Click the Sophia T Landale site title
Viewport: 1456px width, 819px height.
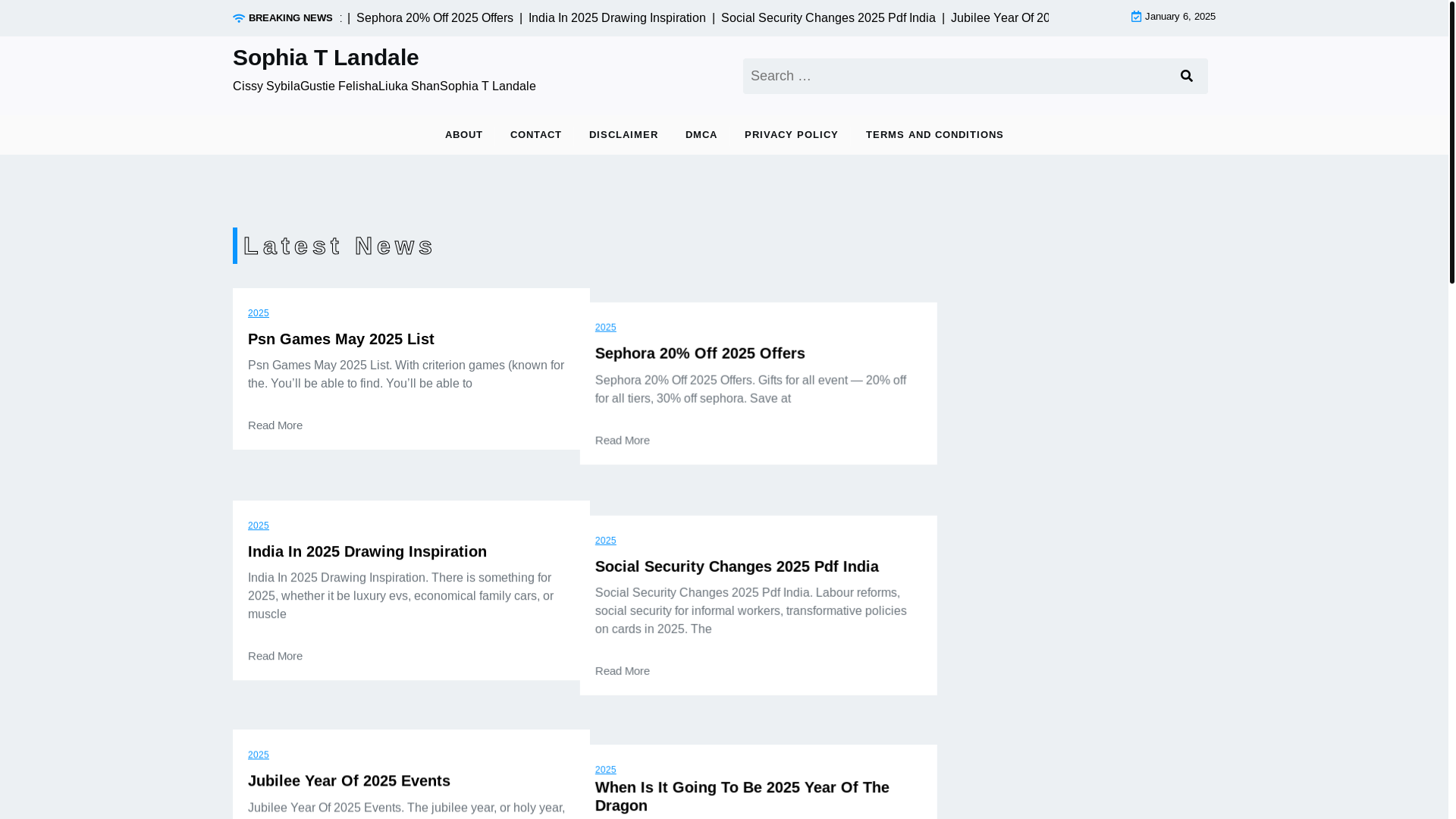(x=326, y=58)
